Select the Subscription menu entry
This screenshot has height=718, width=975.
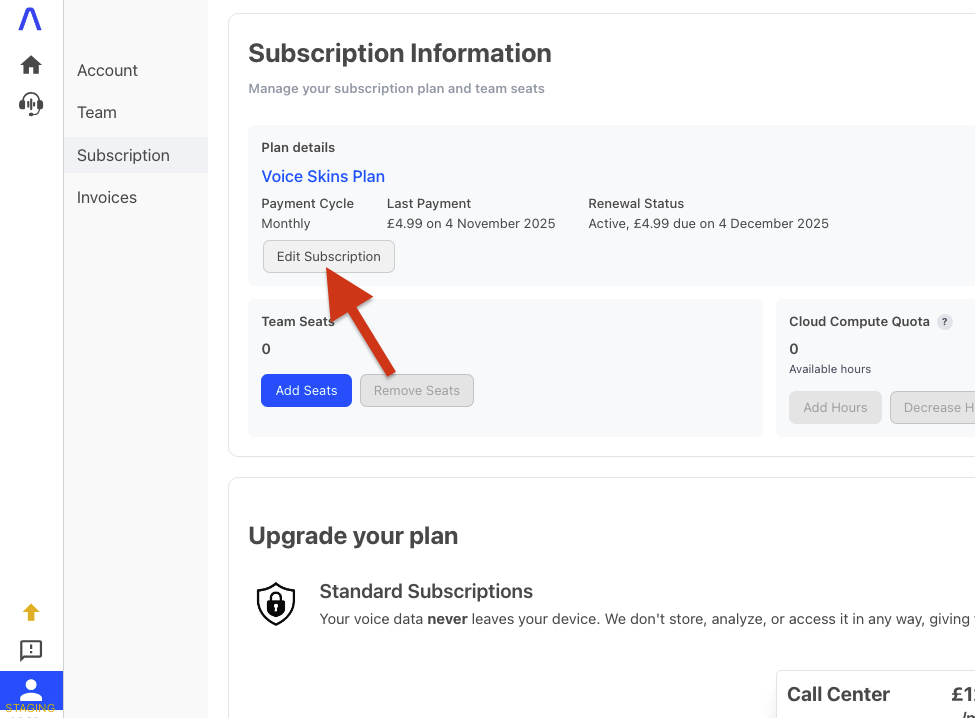(x=122, y=155)
